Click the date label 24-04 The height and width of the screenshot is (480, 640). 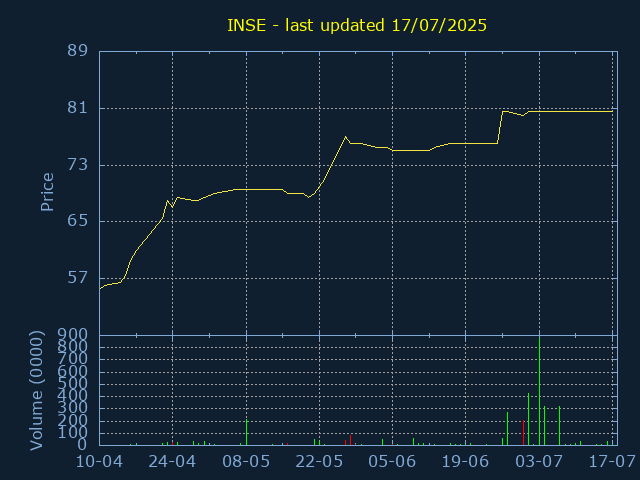172,462
